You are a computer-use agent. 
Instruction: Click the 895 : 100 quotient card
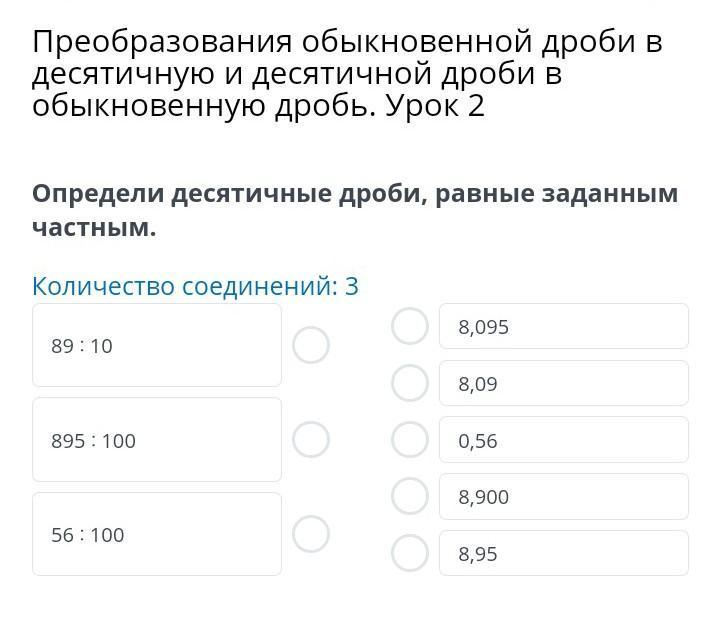coord(157,440)
